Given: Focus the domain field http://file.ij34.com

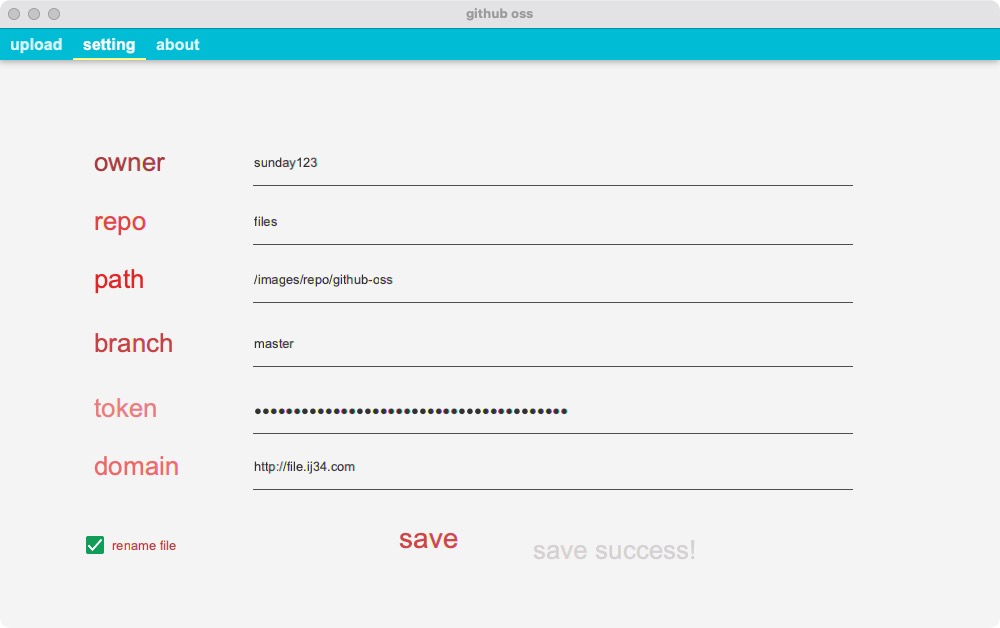Looking at the screenshot, I should click(552, 467).
